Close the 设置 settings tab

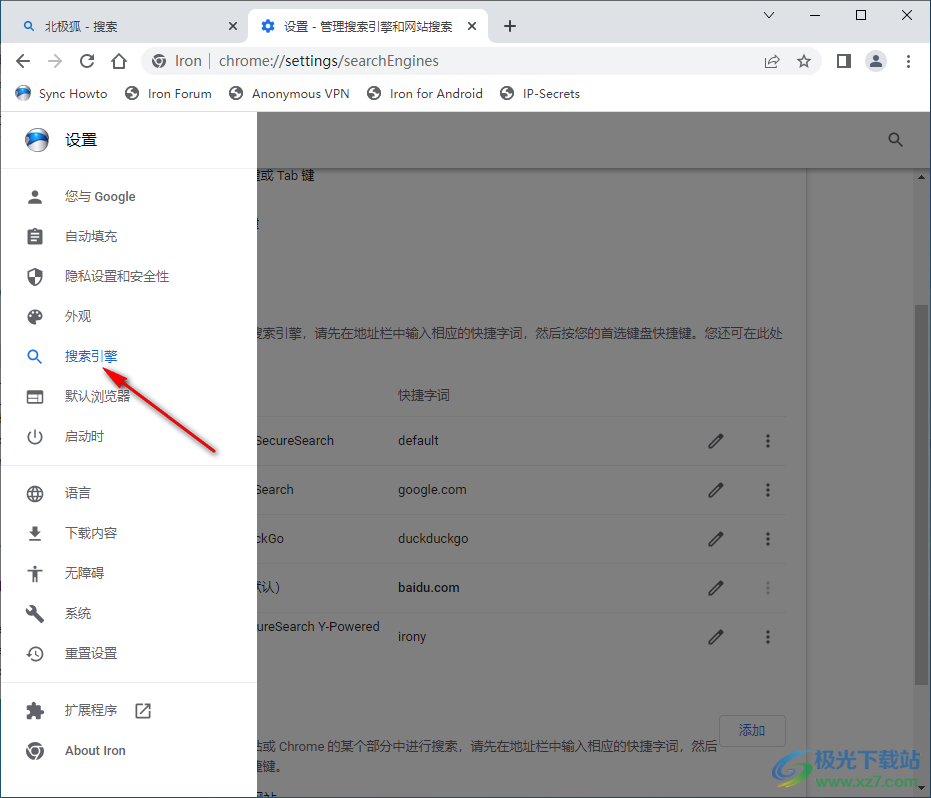472,26
